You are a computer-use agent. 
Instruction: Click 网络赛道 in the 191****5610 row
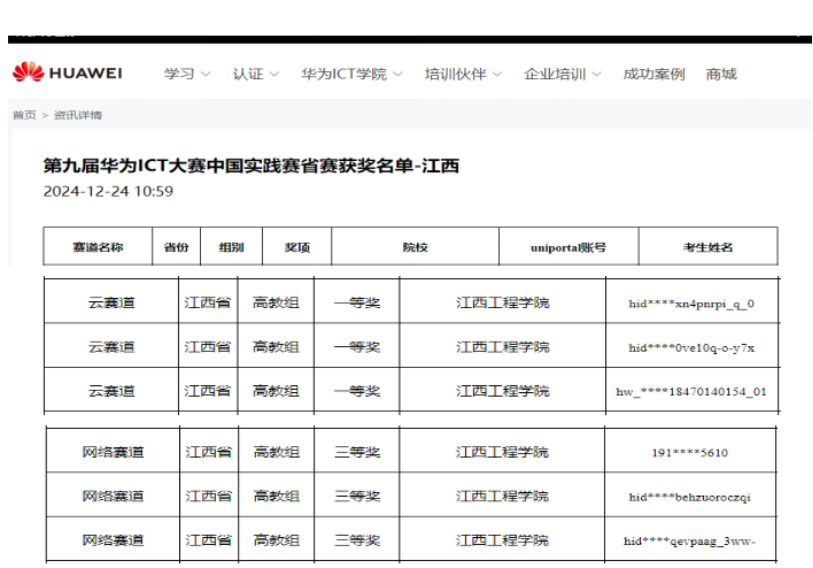pos(113,452)
